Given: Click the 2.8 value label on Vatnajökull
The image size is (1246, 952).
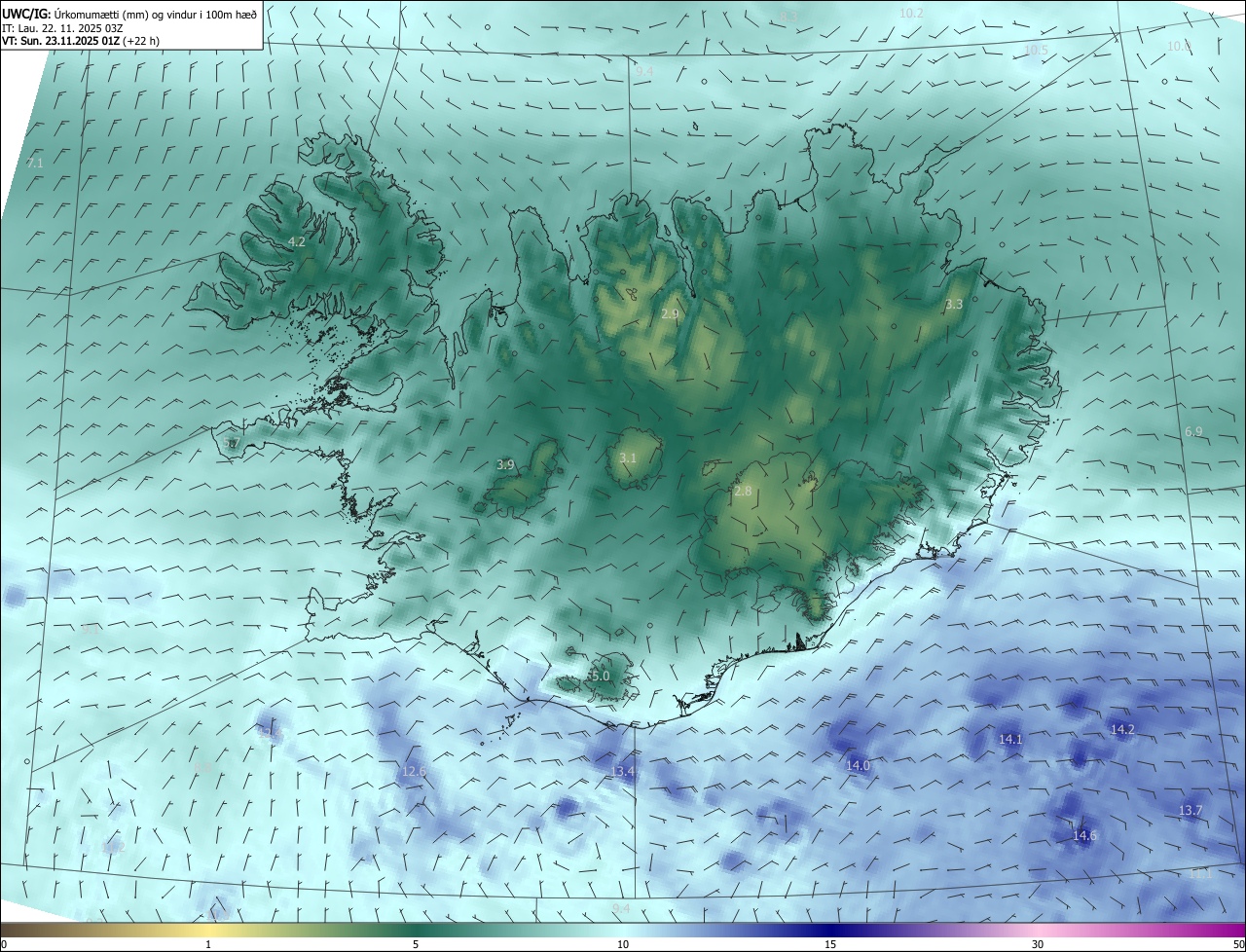Looking at the screenshot, I should (x=743, y=491).
